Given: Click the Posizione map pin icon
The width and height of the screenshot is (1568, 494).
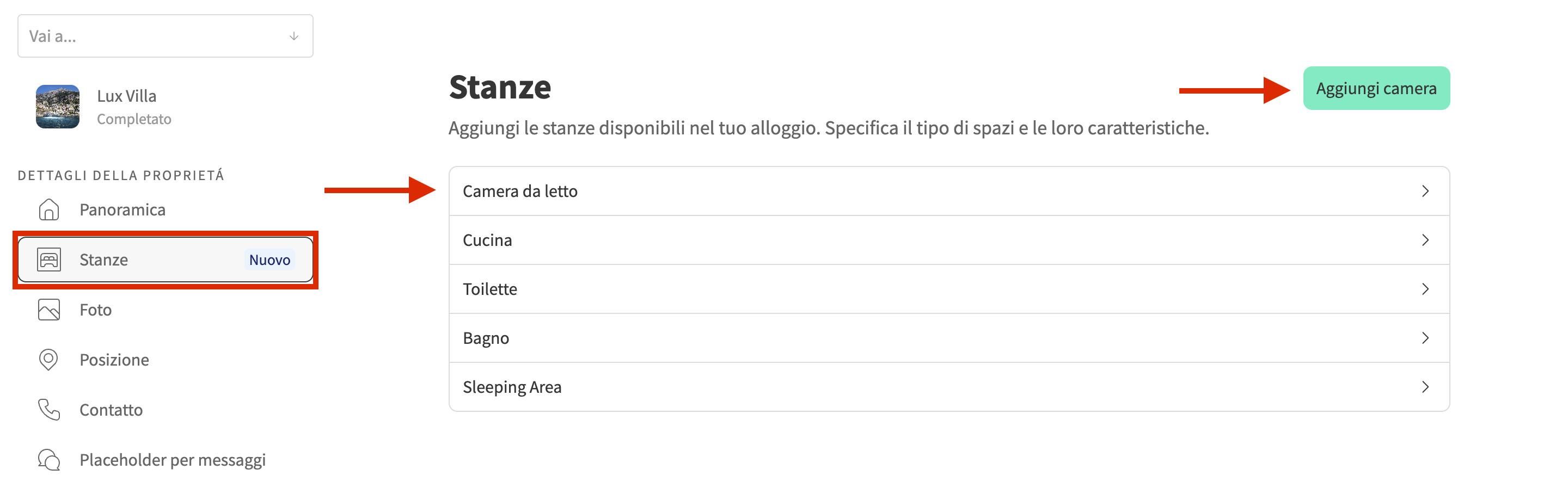Looking at the screenshot, I should click(x=48, y=360).
